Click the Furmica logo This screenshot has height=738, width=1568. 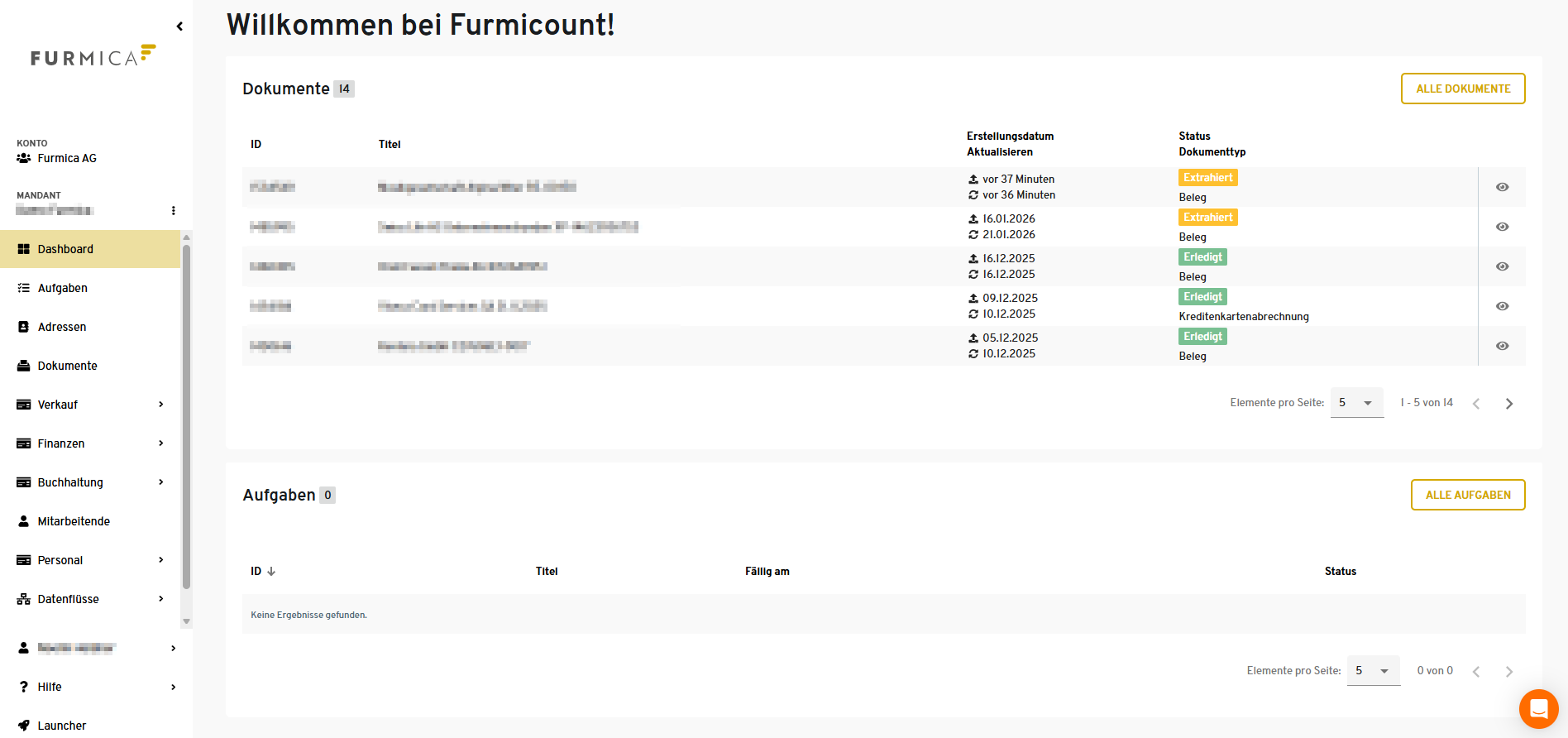pos(93,56)
